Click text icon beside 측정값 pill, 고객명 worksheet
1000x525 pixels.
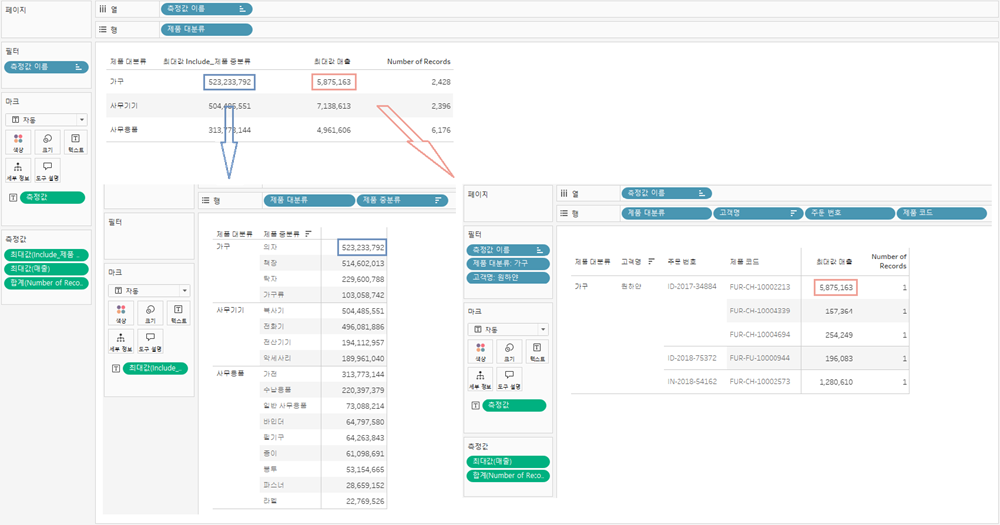click(475, 406)
